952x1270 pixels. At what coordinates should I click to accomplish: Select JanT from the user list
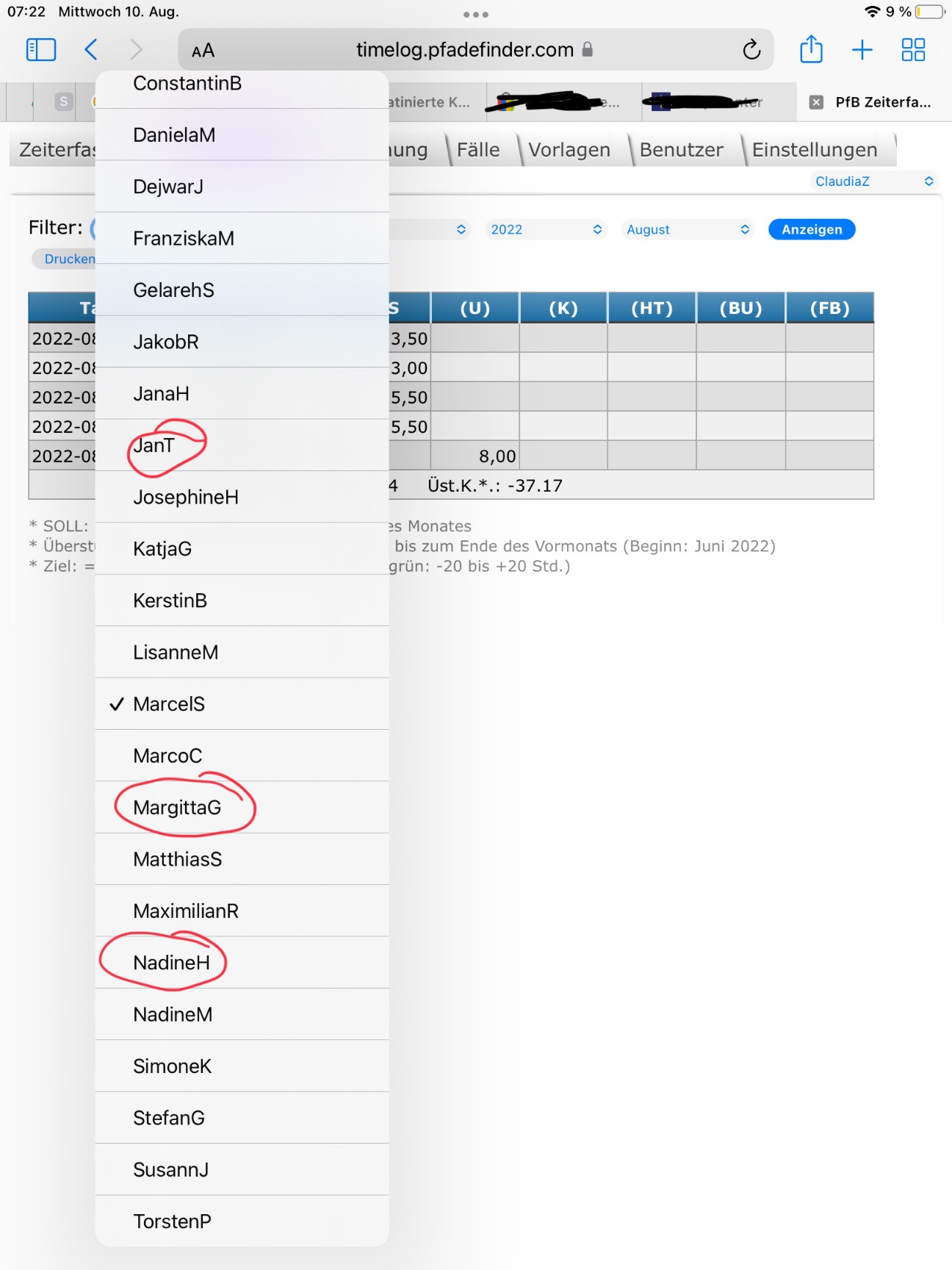154,445
